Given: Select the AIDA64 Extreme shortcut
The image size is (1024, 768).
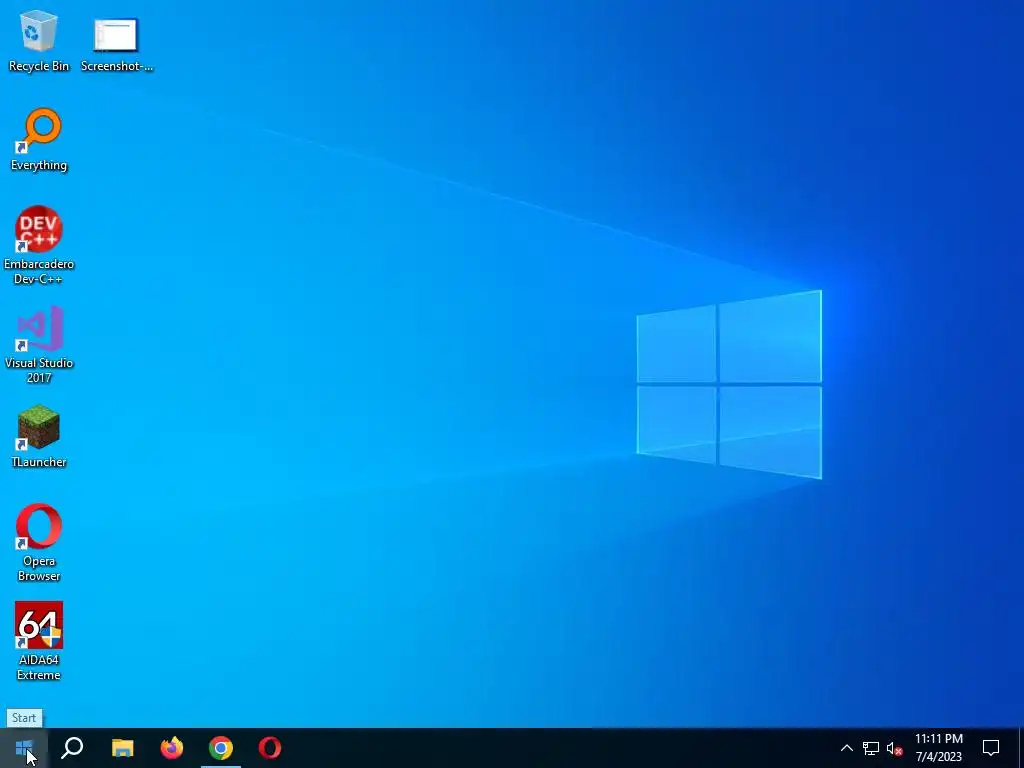Looking at the screenshot, I should tap(39, 641).
